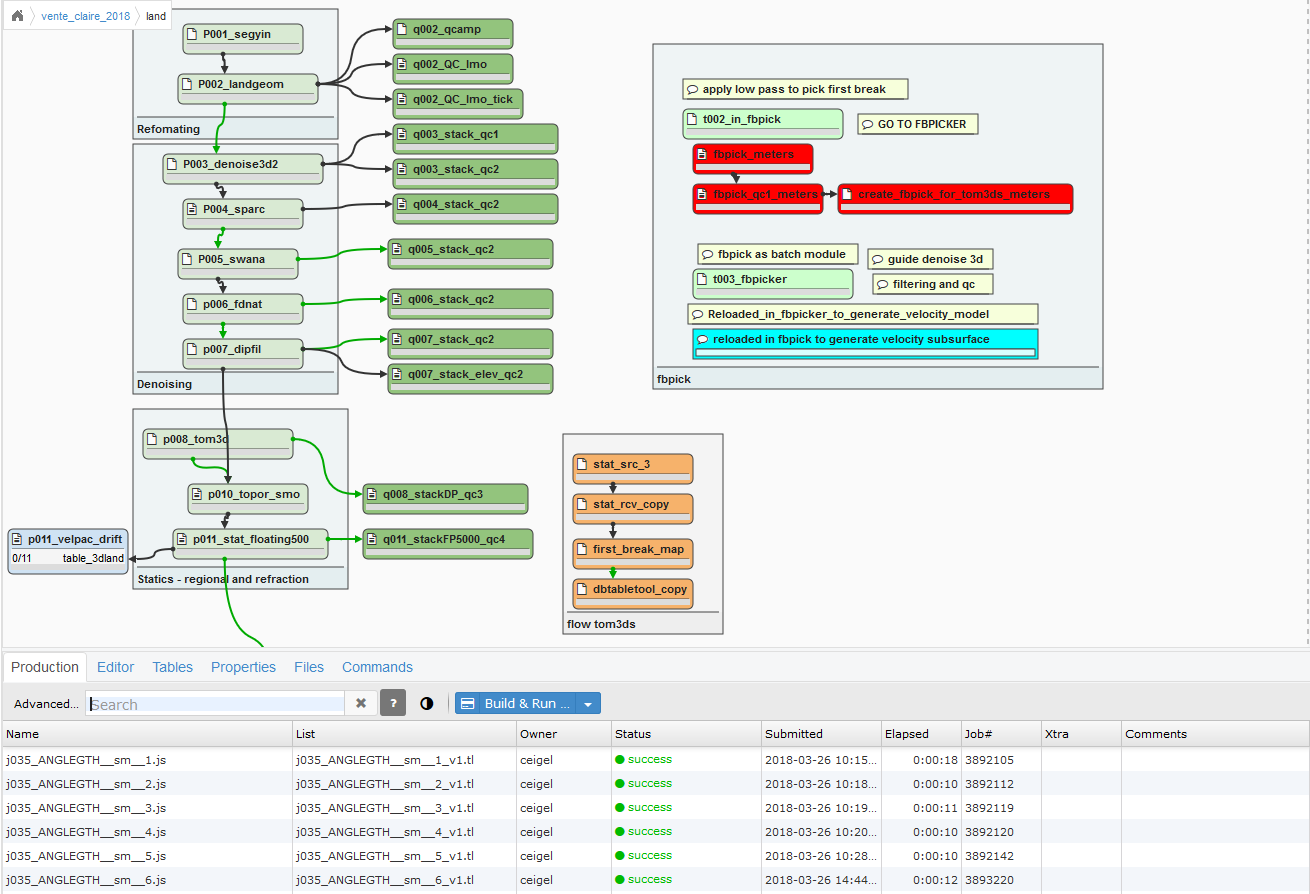Click the Build & Run button
The height and width of the screenshot is (894, 1310).
click(517, 704)
